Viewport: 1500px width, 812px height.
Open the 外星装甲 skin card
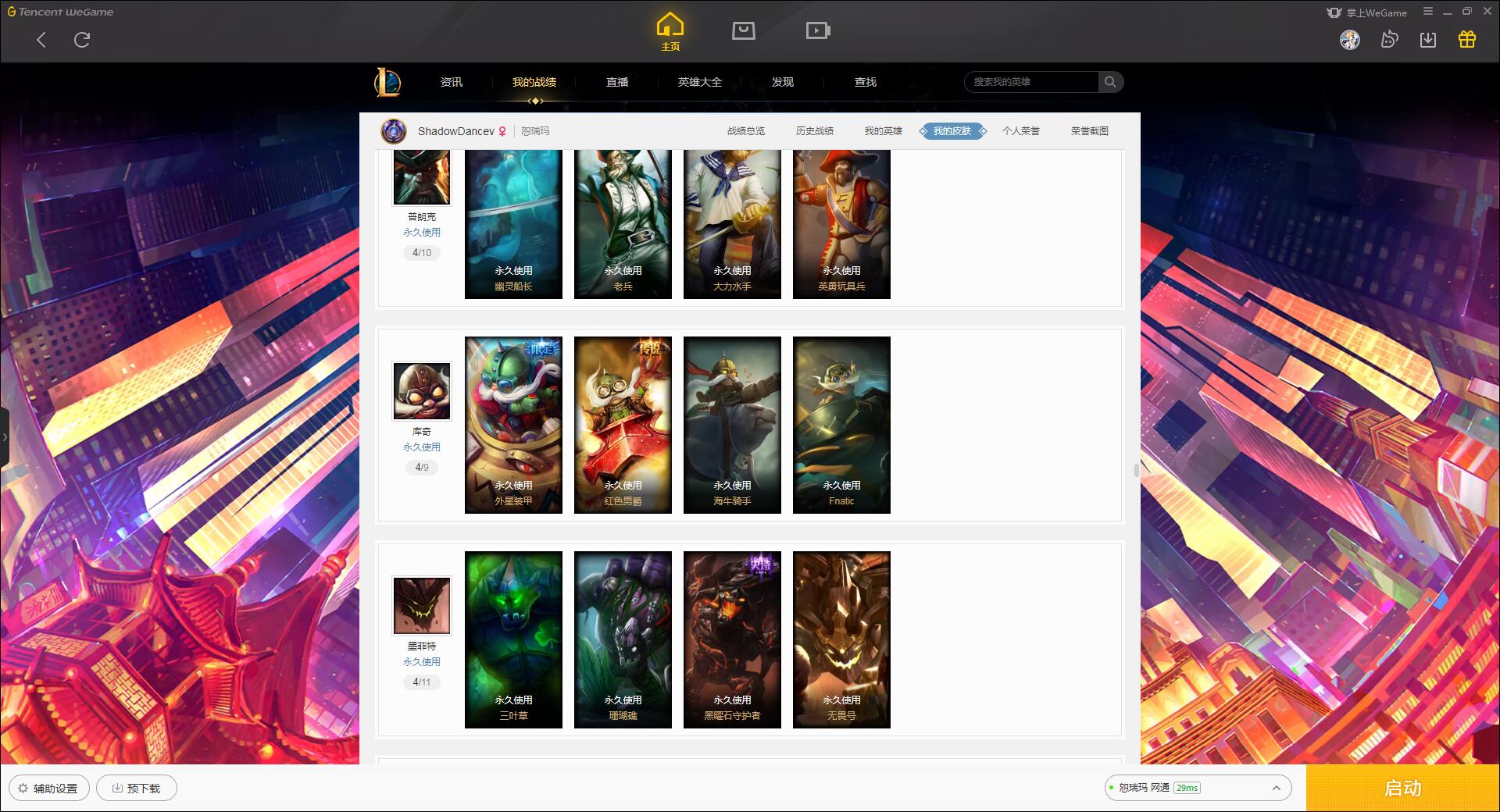(513, 425)
